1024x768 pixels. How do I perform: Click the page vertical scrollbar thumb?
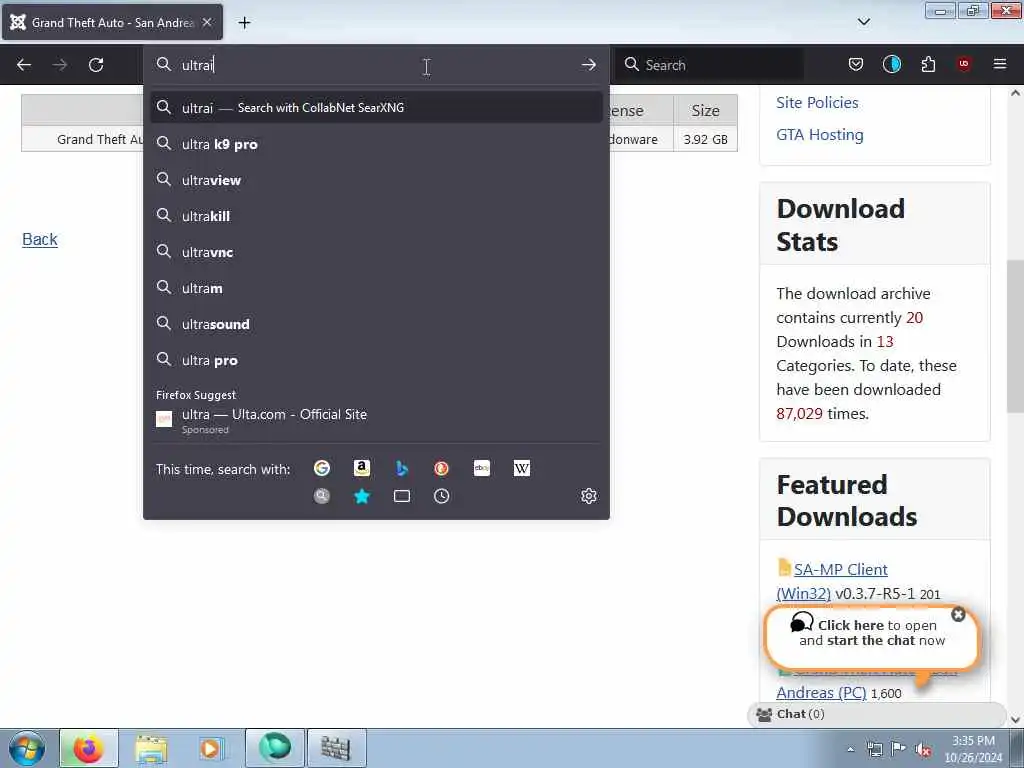1016,336
